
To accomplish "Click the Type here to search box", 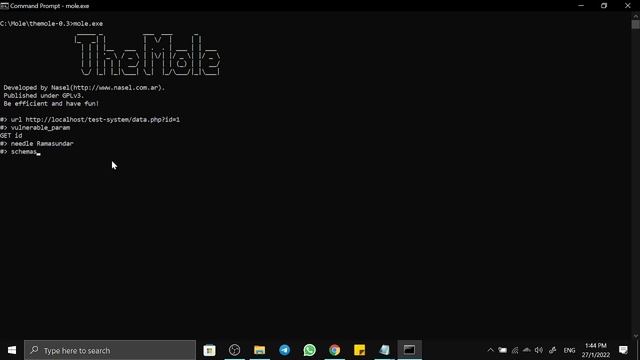I will coord(110,350).
